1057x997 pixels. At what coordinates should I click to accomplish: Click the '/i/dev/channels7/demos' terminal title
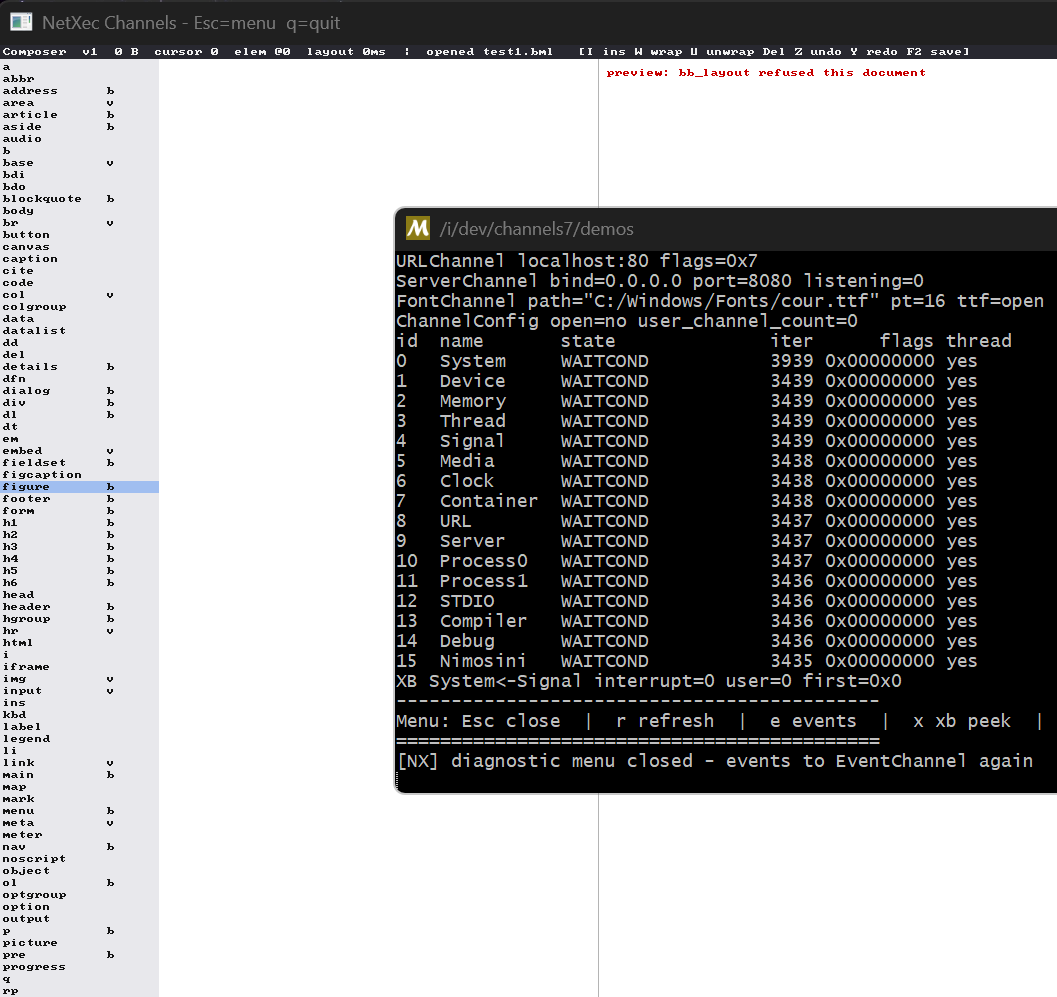point(537,229)
